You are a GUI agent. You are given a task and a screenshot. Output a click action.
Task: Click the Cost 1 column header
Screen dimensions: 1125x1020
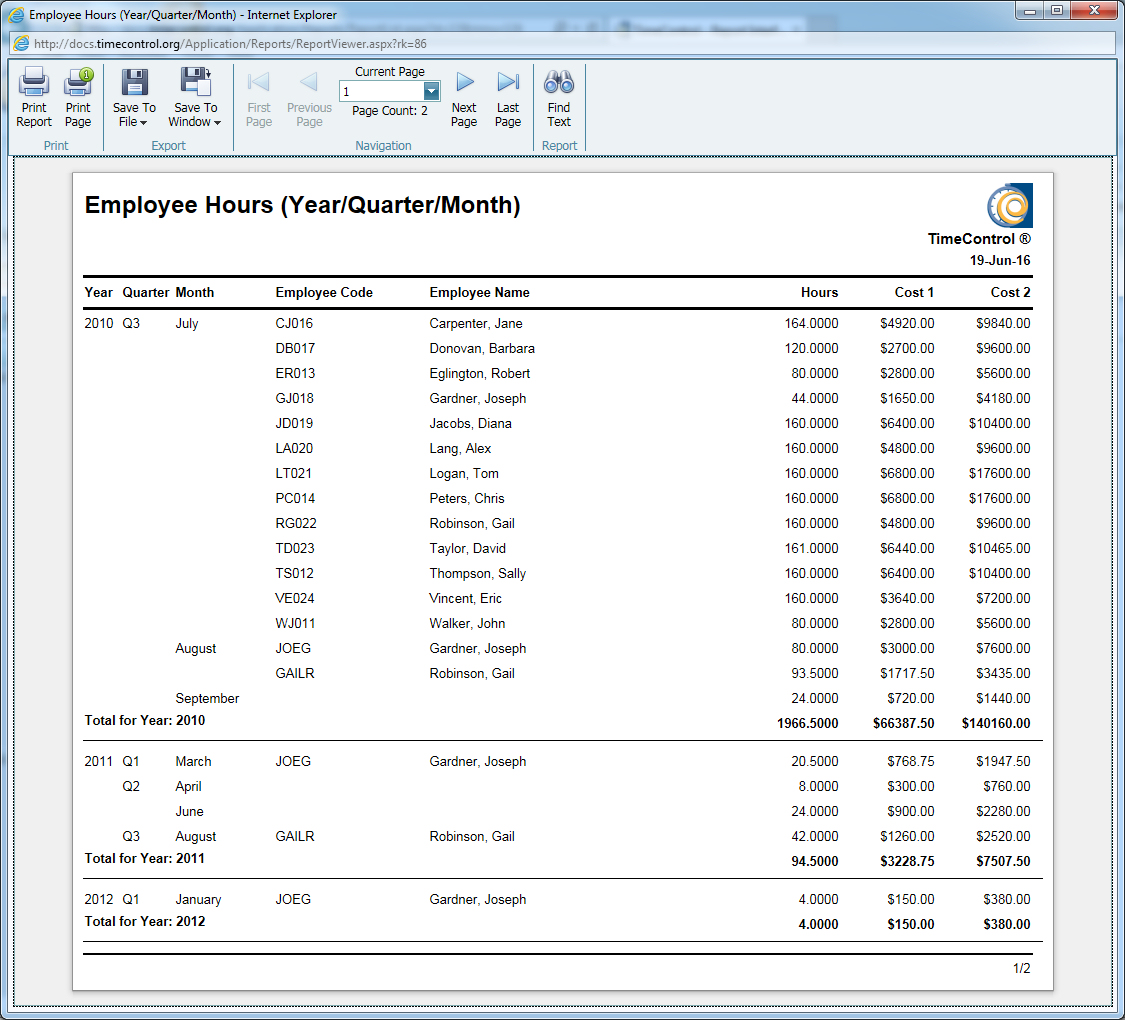914,293
